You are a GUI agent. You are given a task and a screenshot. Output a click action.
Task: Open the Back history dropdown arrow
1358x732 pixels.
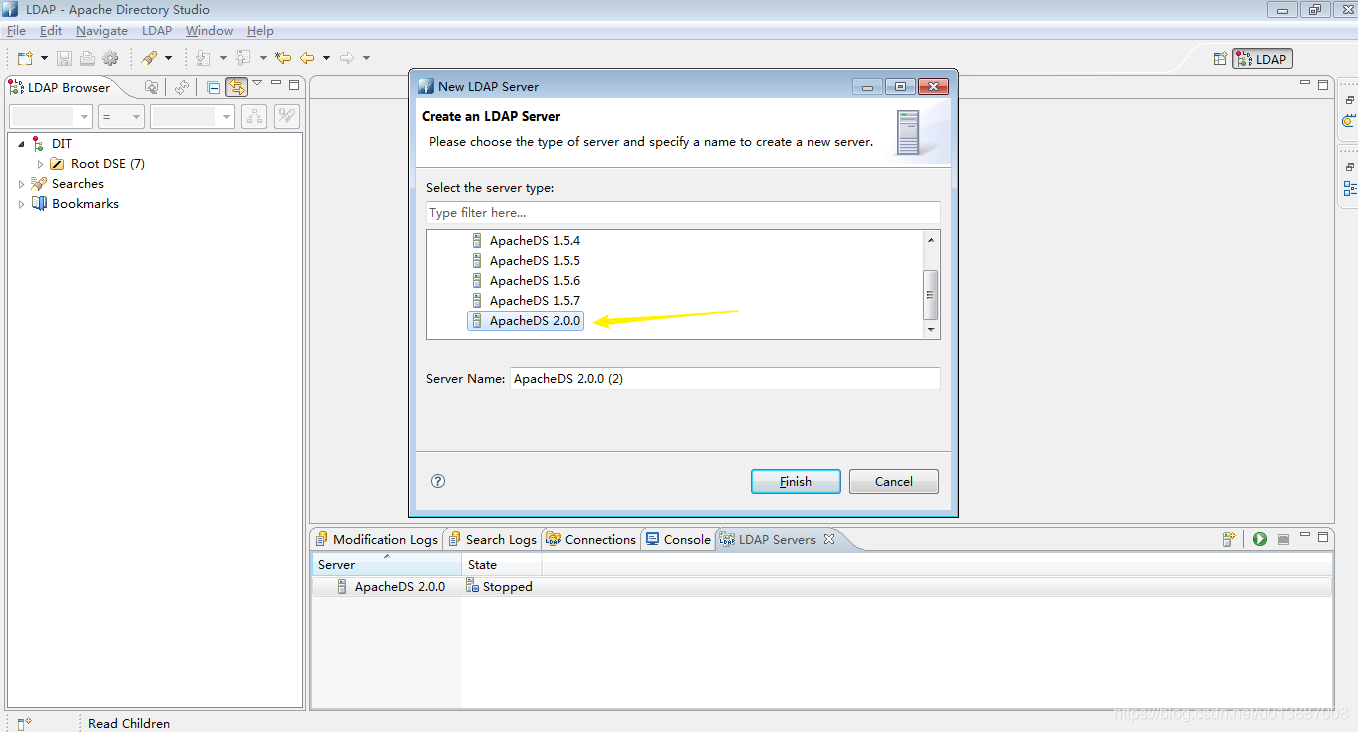click(x=326, y=58)
